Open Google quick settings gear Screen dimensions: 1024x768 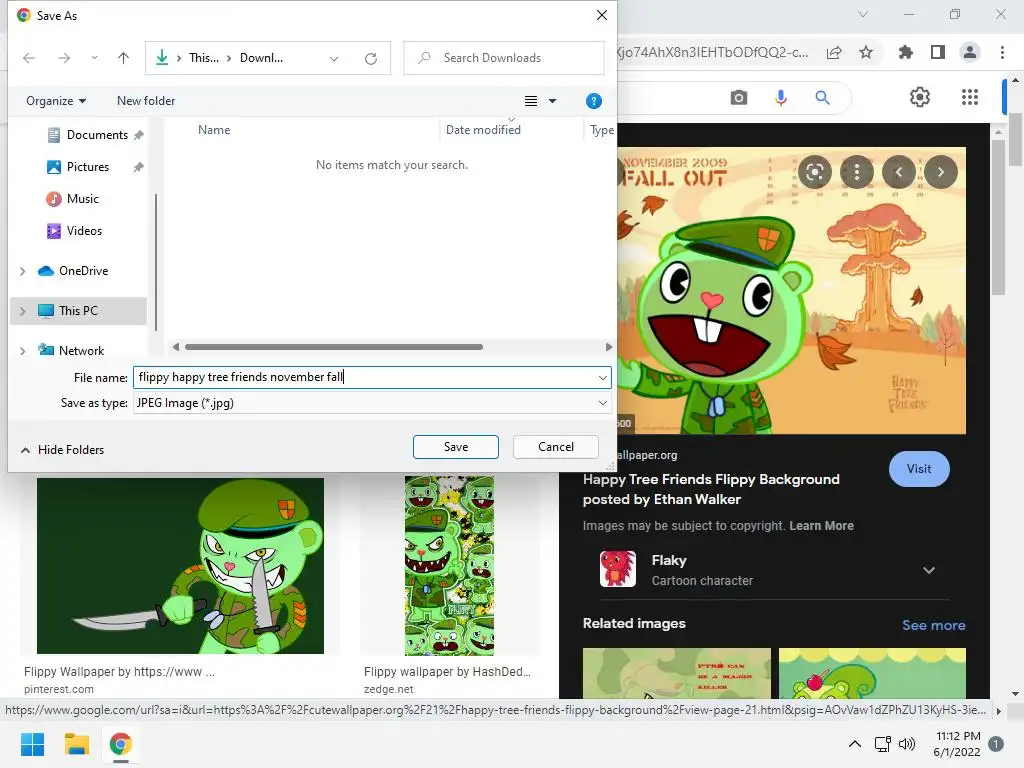coord(920,97)
